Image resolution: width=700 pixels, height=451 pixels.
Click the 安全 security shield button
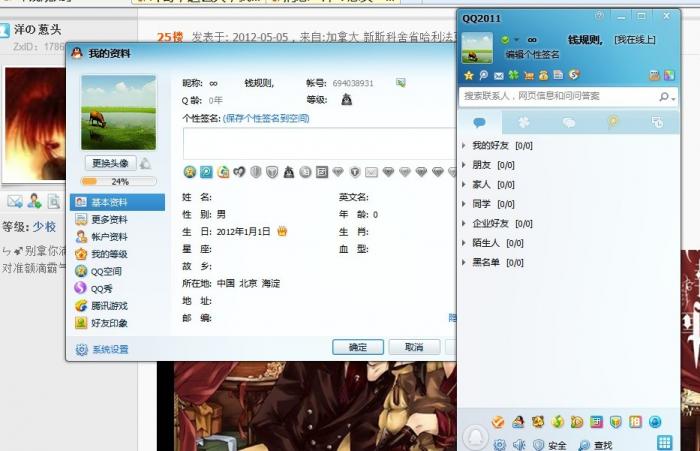pyautogui.click(x=550, y=445)
